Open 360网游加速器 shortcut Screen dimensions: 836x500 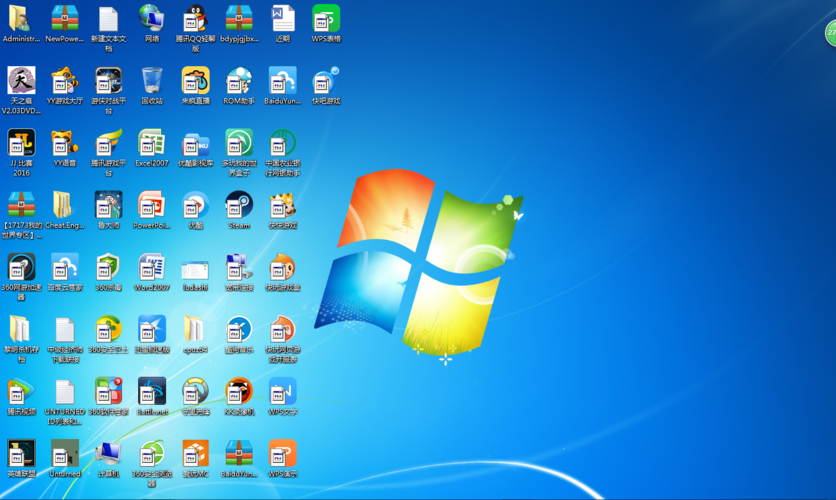point(21,267)
